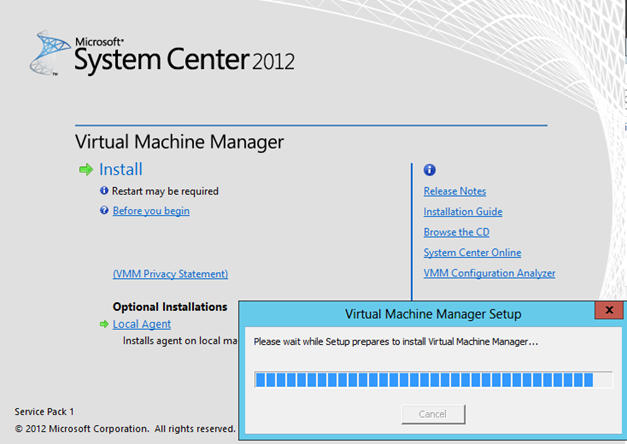Viewport: 627px width, 444px height.
Task: Open the VMM Privacy Statement link
Action: (170, 274)
